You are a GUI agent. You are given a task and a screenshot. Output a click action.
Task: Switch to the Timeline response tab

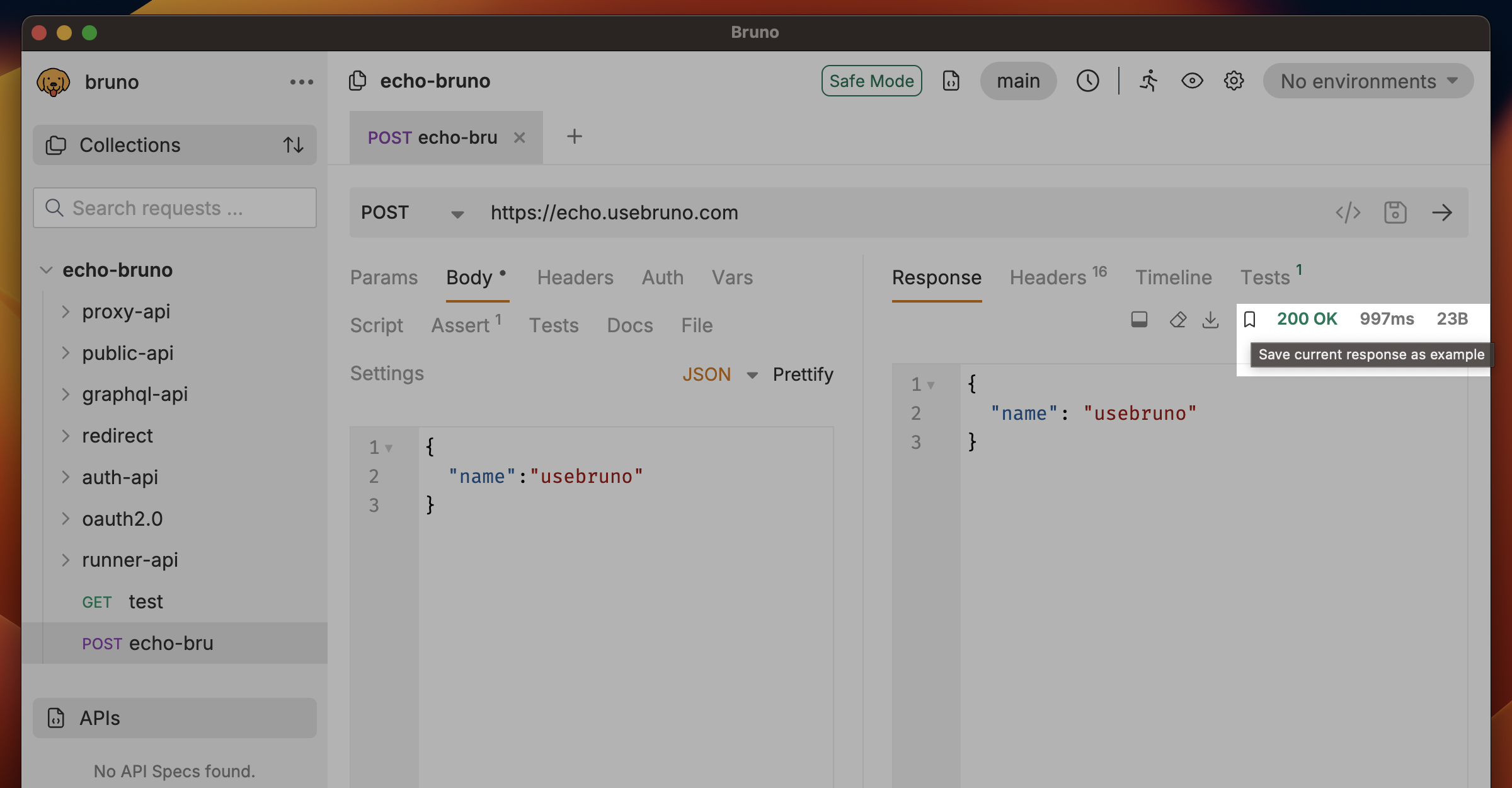(1173, 277)
